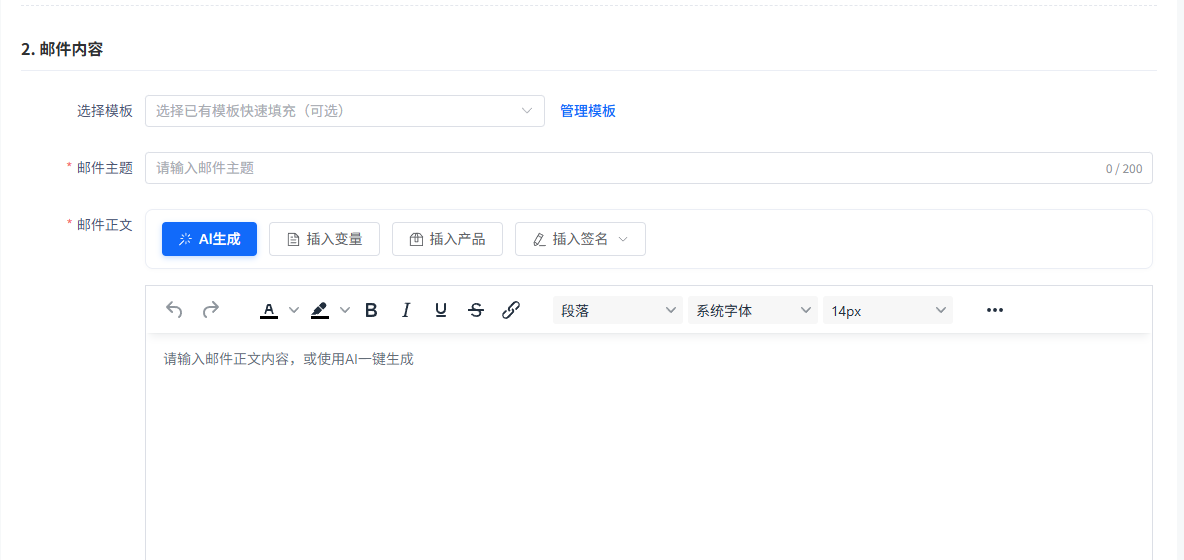The image size is (1184, 560).
Task: Insert a hyperlink via link icon
Action: [511, 310]
